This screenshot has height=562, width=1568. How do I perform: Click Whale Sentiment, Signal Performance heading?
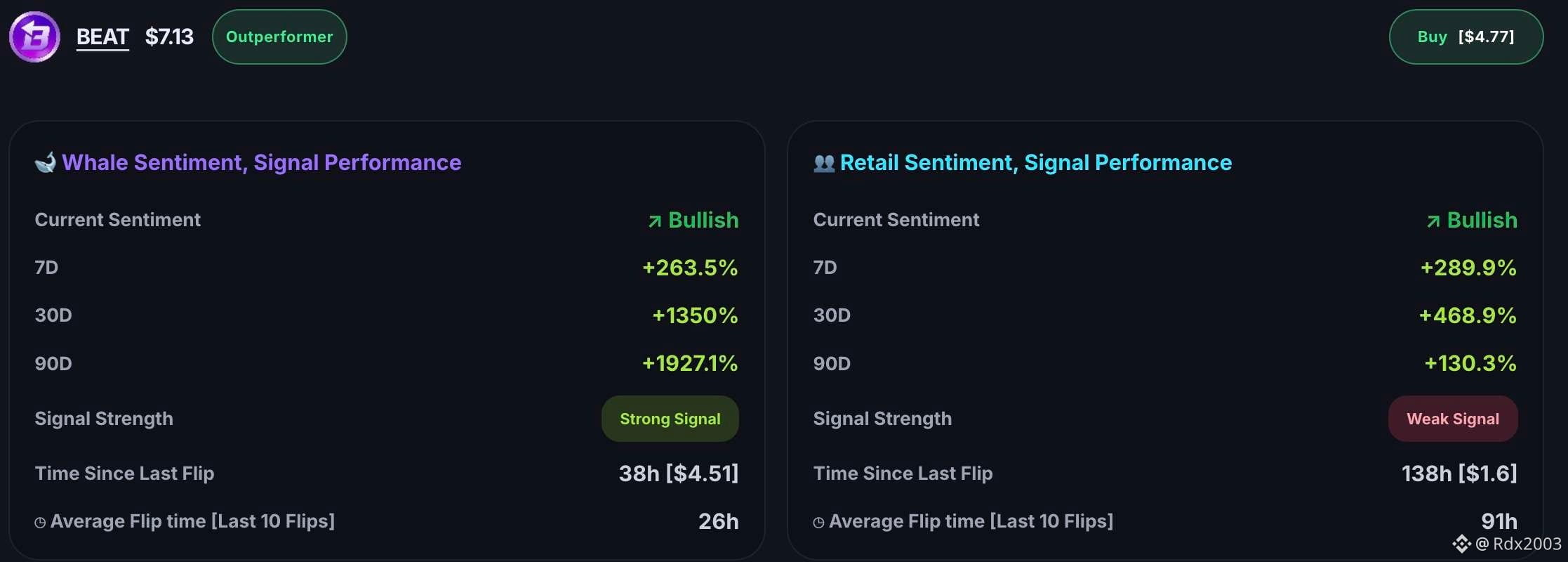[262, 162]
